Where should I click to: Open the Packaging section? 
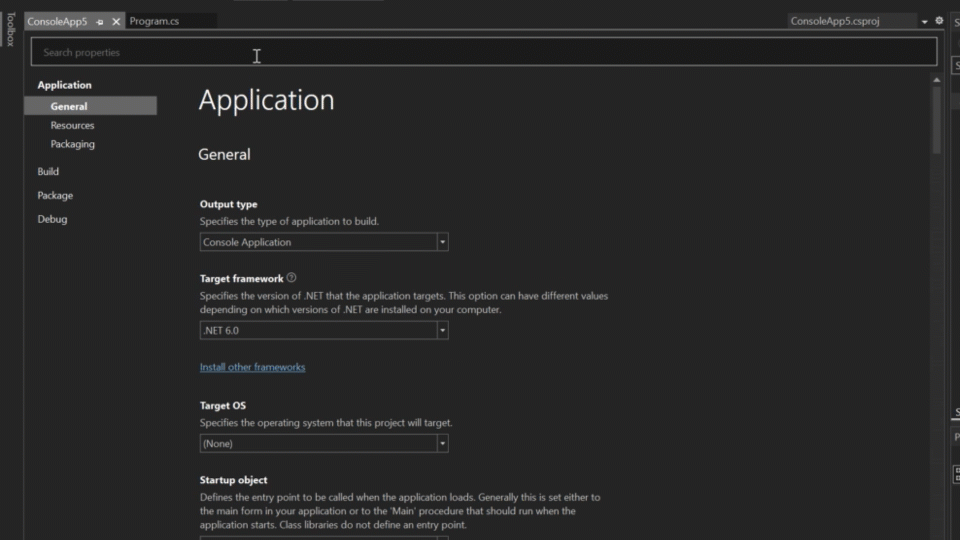pos(72,144)
